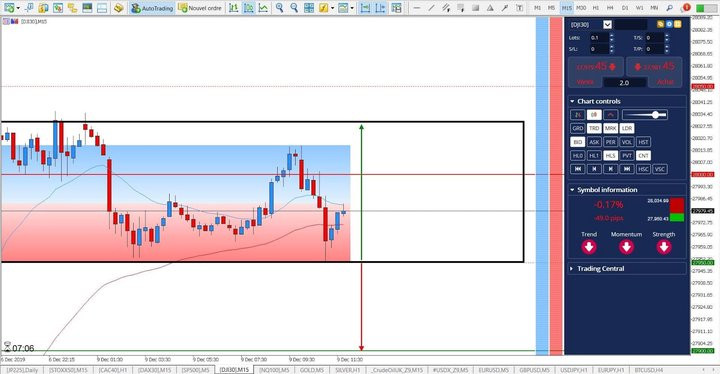This screenshot has height=374, width=720.
Task: Switch timeframe to H4
Action: point(610,8)
